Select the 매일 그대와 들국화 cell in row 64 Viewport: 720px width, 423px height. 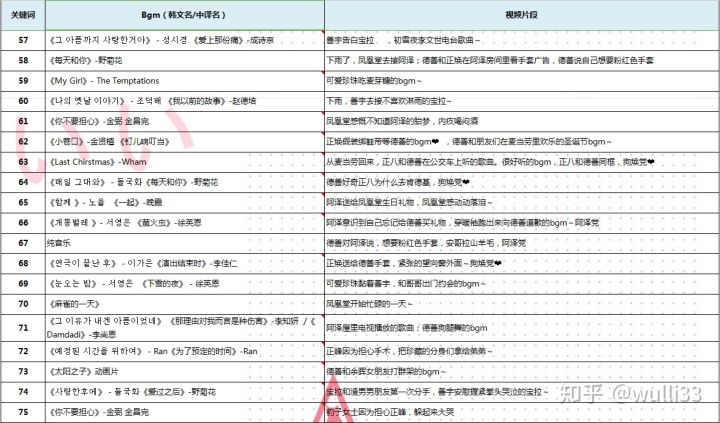(185, 182)
